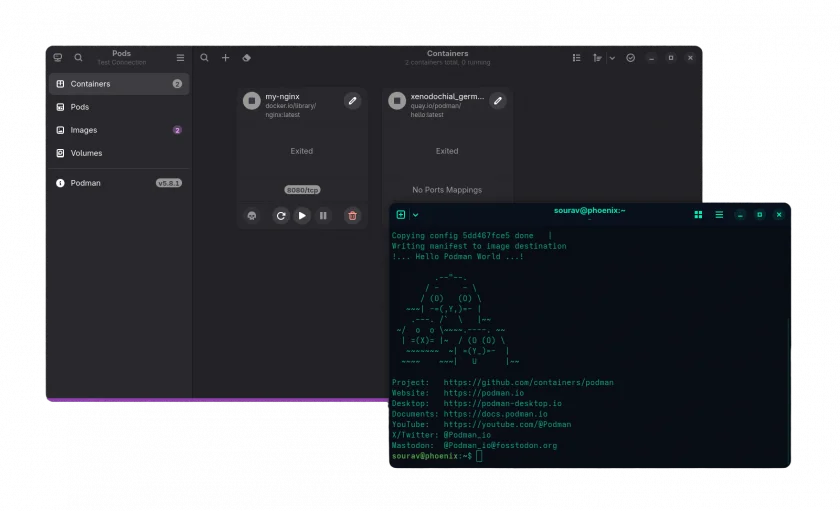Open a new terminal tab icon

(401, 215)
